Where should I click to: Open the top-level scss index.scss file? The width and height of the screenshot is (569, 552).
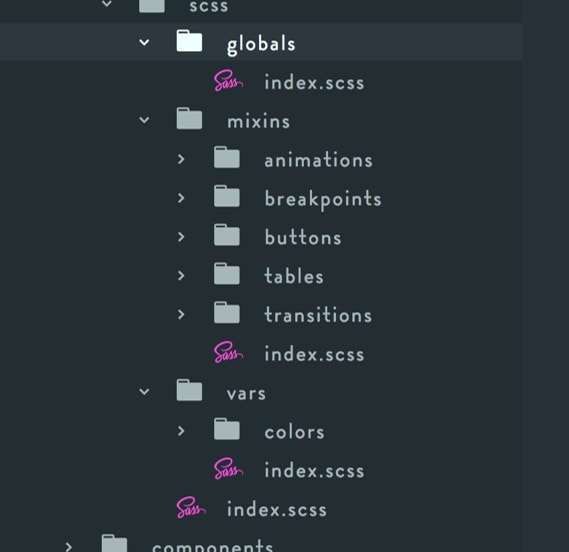pos(277,510)
